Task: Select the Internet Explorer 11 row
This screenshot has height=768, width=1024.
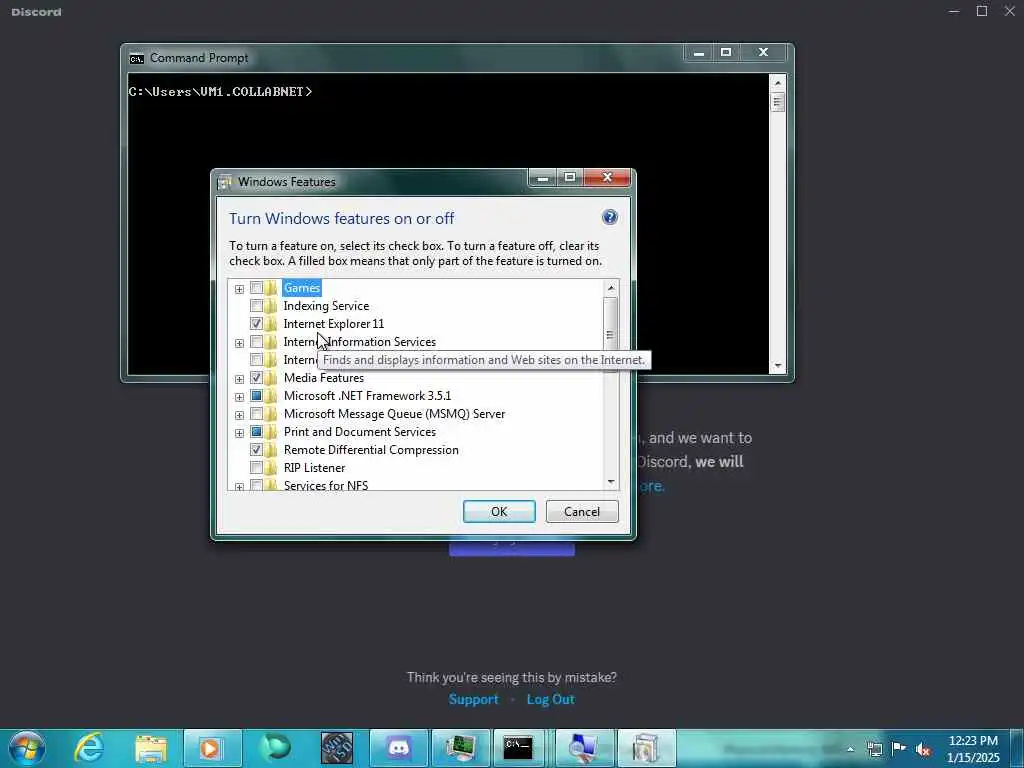Action: coord(334,324)
